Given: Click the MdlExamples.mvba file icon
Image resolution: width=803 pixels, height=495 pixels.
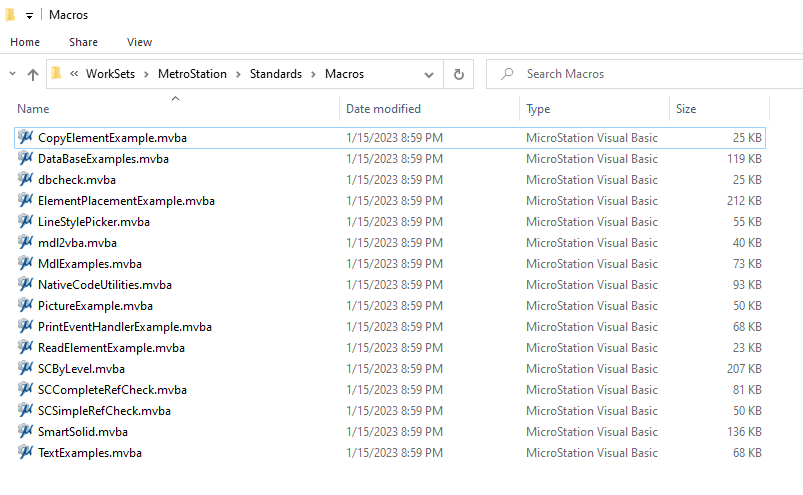Looking at the screenshot, I should tap(25, 263).
